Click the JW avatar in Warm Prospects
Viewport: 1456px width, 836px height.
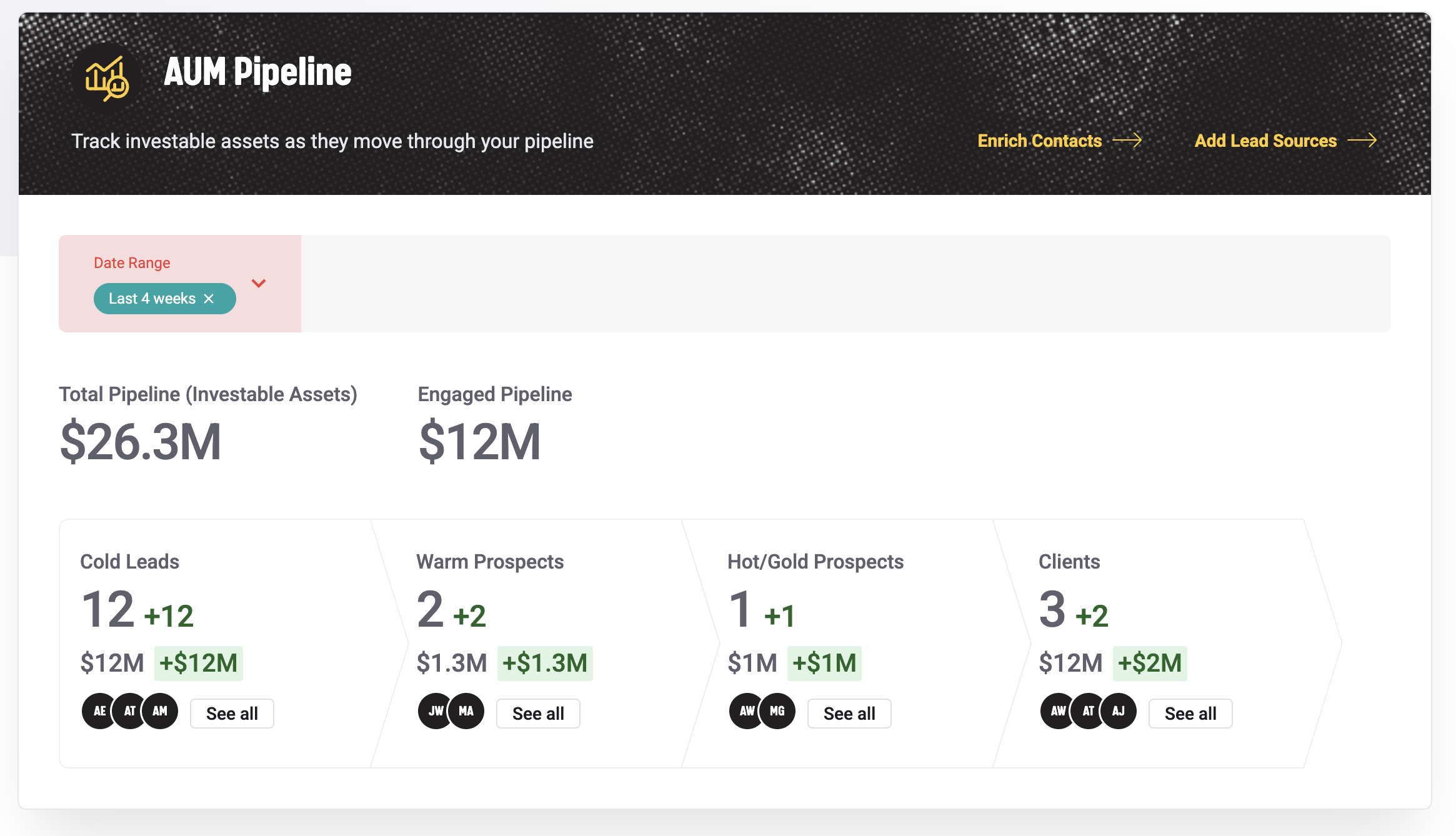pyautogui.click(x=435, y=711)
